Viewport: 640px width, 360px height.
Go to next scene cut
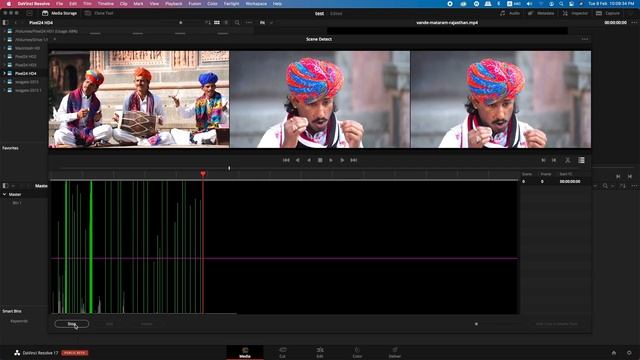554,160
